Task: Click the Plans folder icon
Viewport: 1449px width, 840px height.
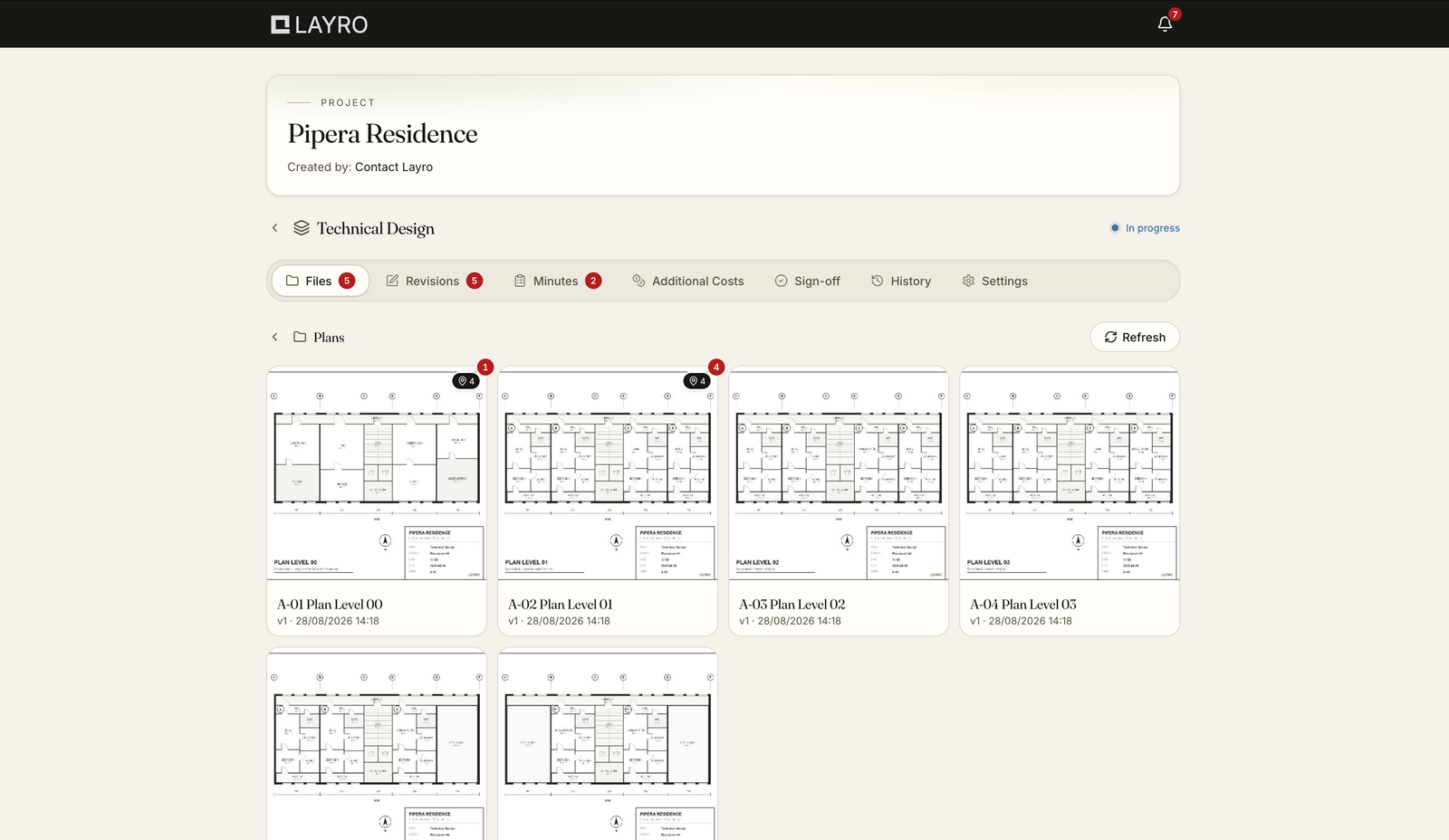Action: click(x=300, y=337)
